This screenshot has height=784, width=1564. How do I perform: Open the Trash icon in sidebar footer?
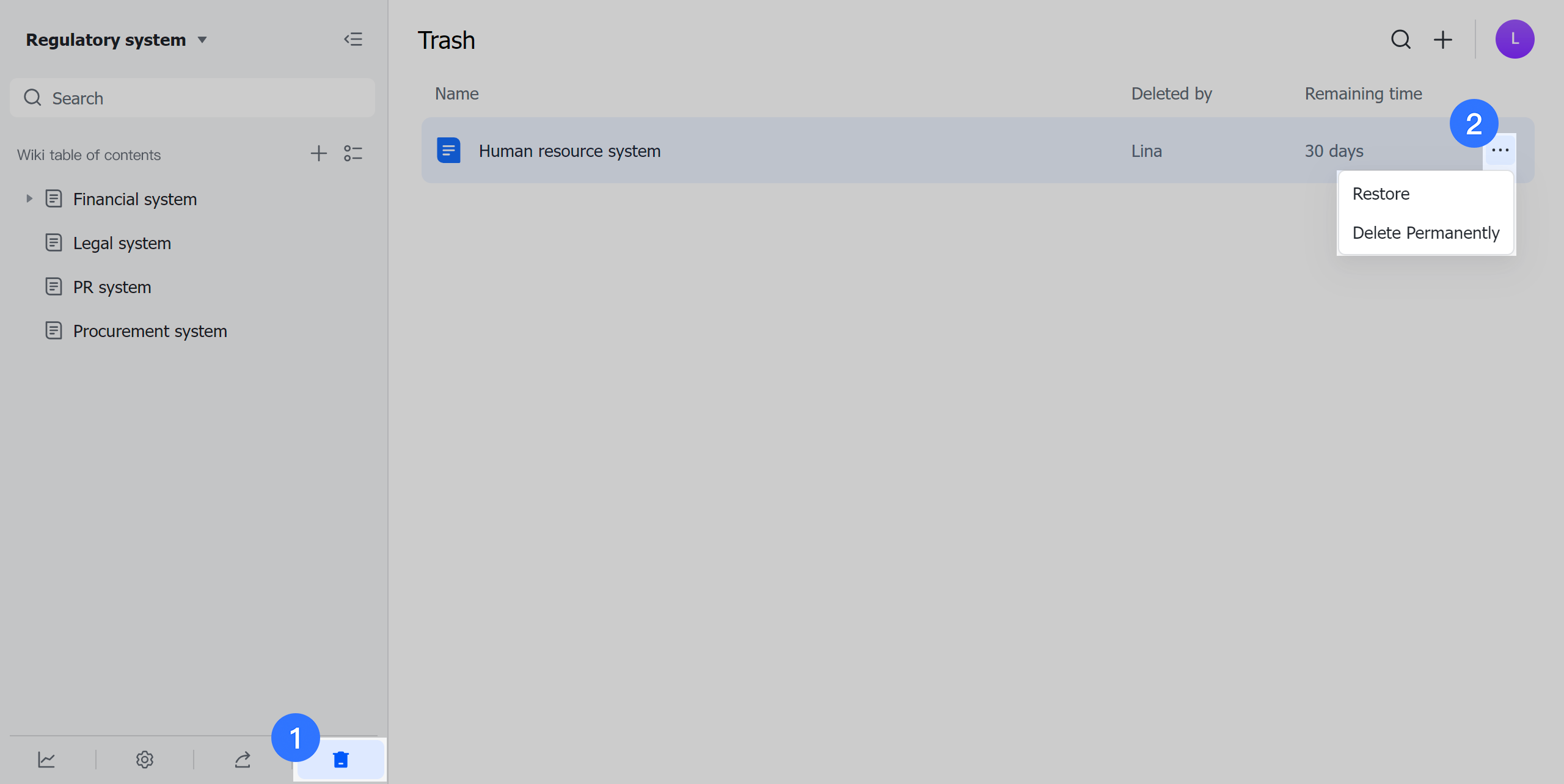[x=340, y=760]
